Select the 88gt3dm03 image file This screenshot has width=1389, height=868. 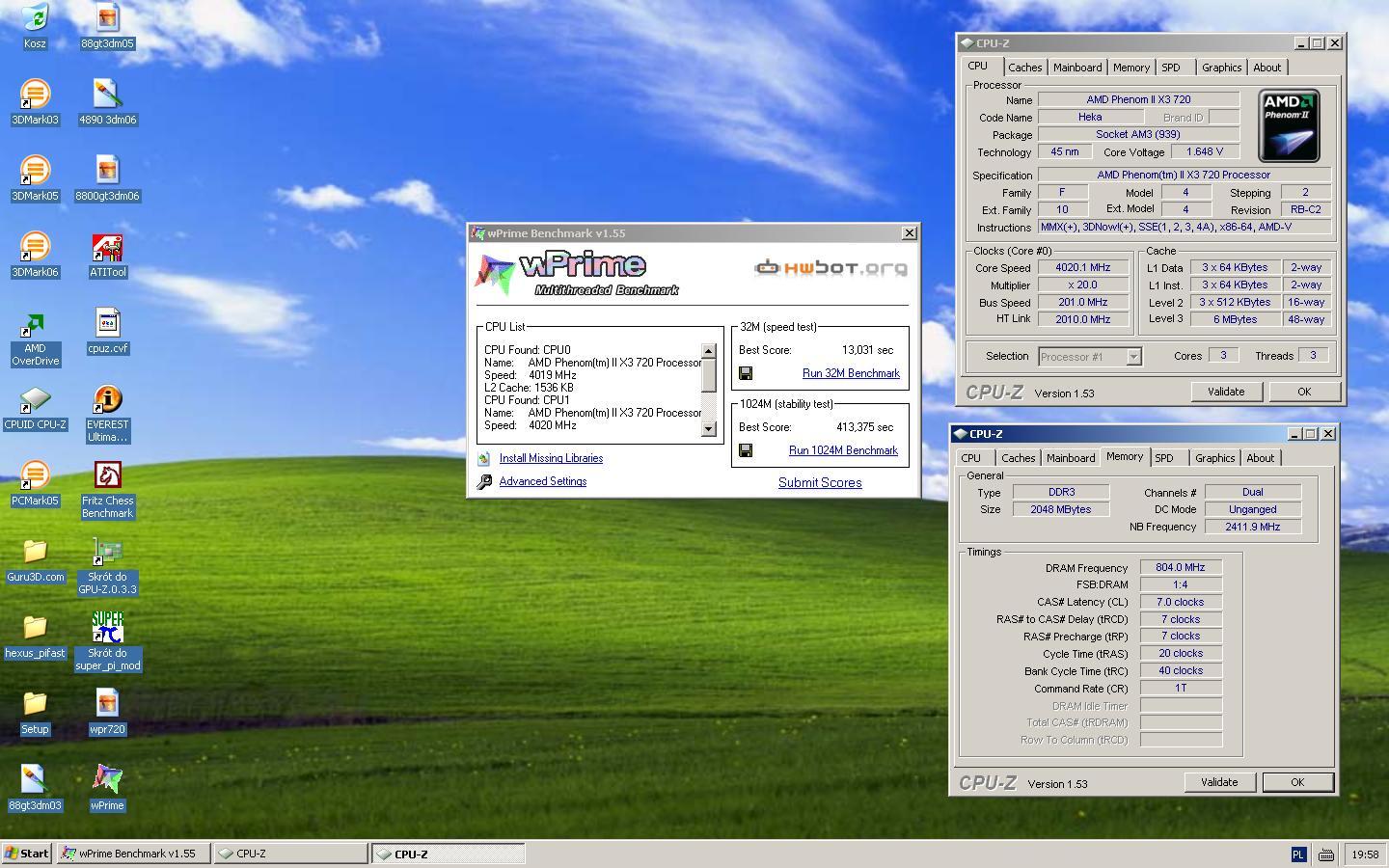pos(35,787)
